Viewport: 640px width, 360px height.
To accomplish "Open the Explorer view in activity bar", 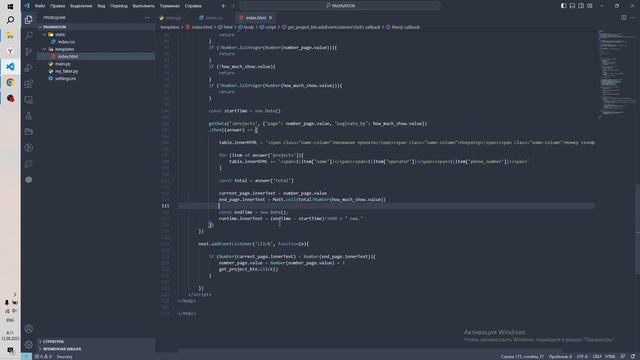I will coord(29,19).
